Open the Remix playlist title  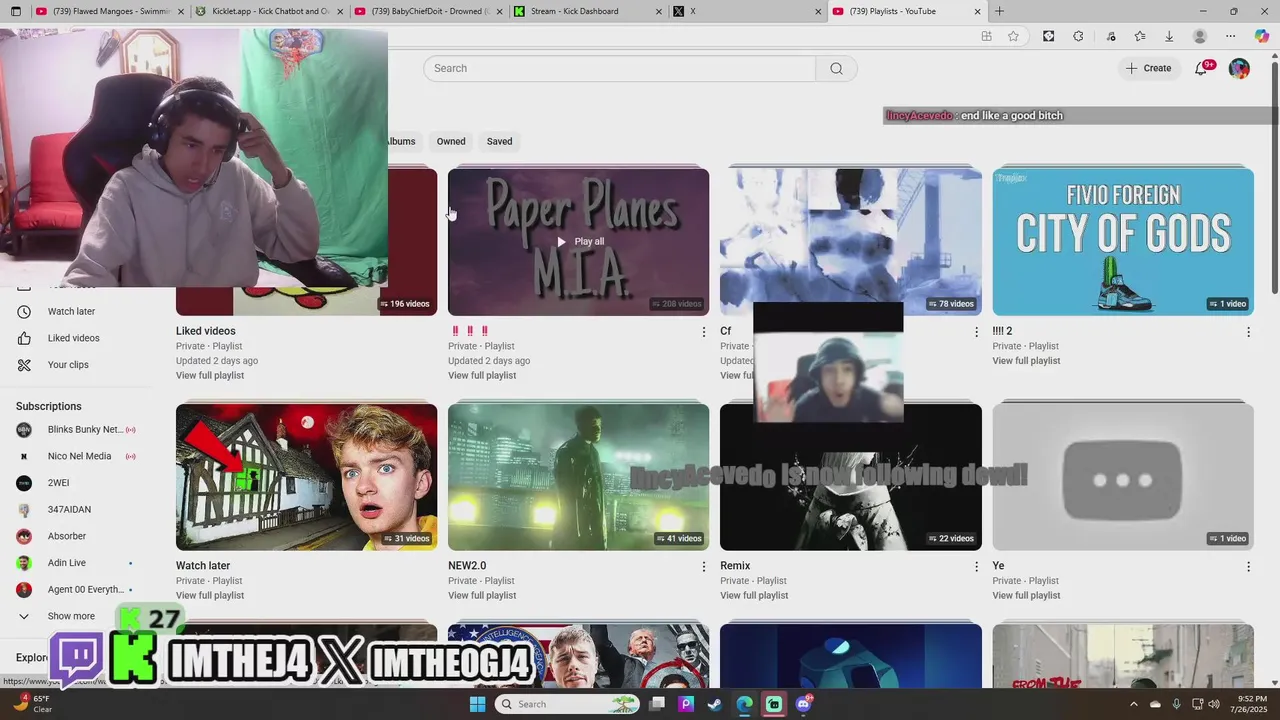coord(735,566)
